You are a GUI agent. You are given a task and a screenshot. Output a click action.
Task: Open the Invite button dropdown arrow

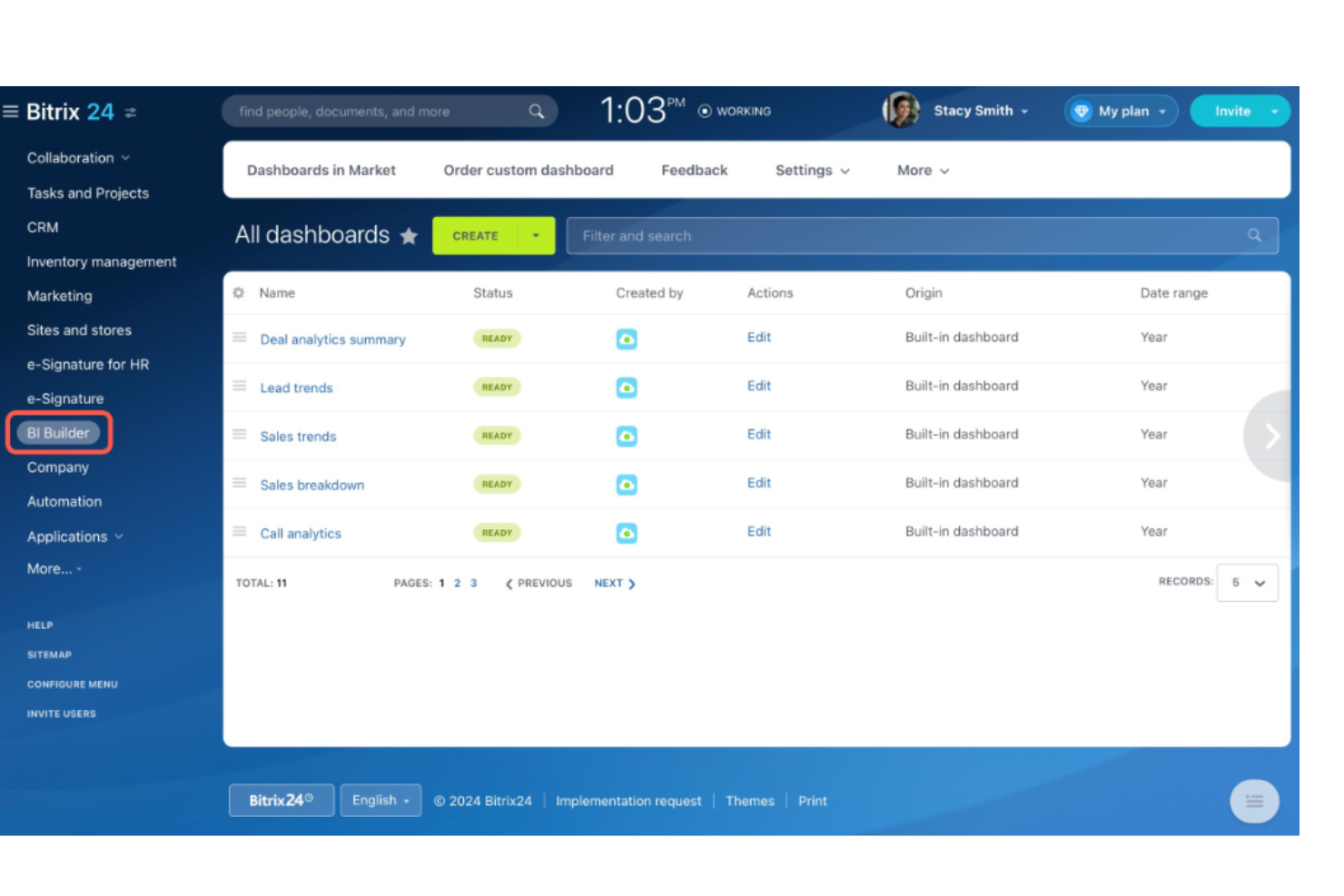pyautogui.click(x=1275, y=111)
